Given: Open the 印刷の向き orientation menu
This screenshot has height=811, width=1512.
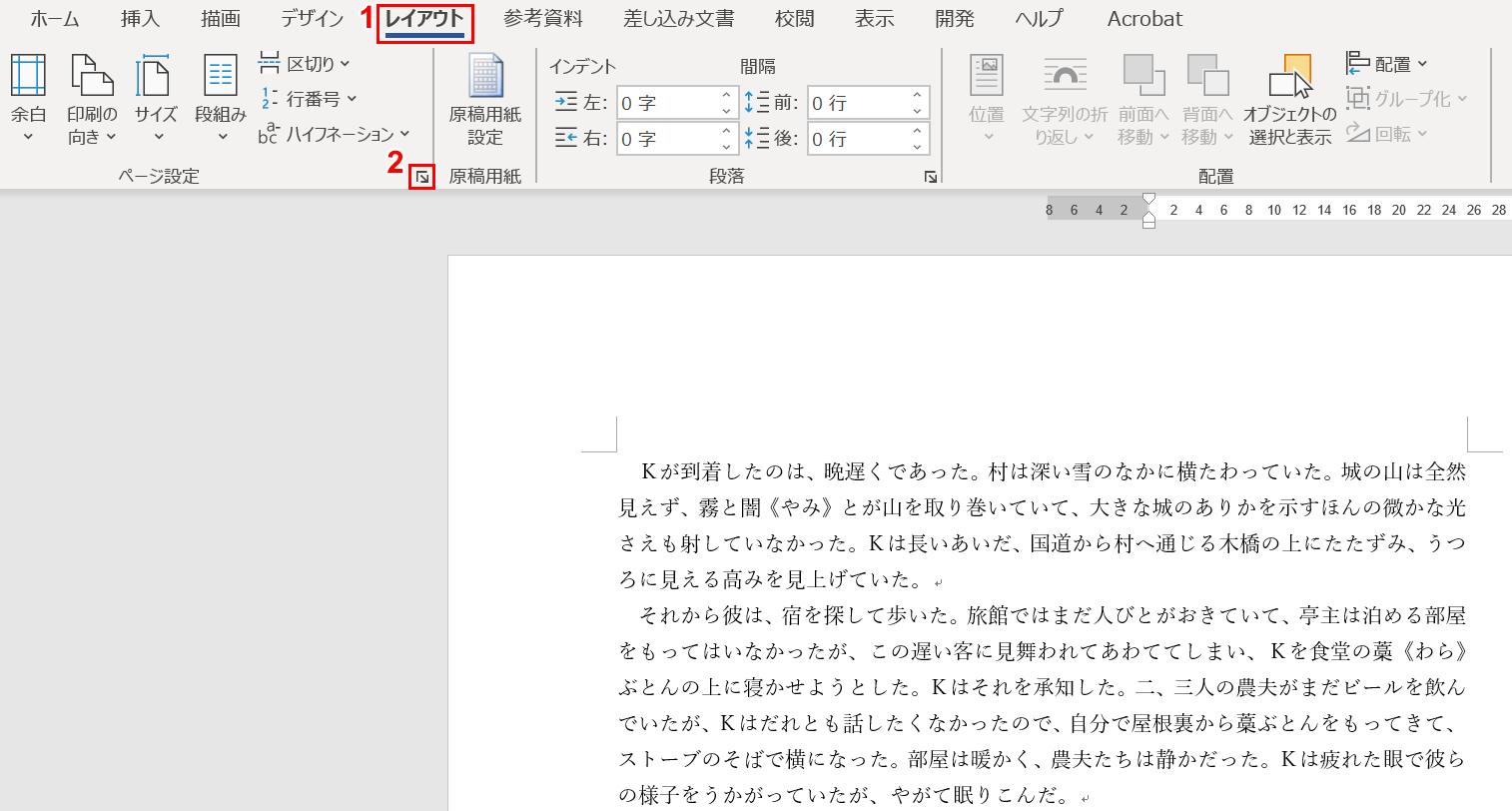Looking at the screenshot, I should point(92,99).
